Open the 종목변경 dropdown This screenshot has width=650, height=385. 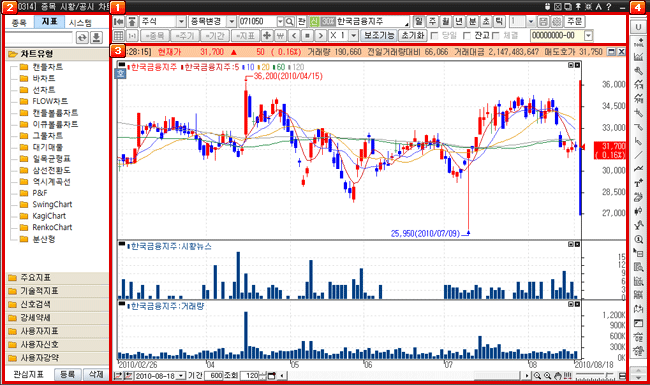[232, 22]
